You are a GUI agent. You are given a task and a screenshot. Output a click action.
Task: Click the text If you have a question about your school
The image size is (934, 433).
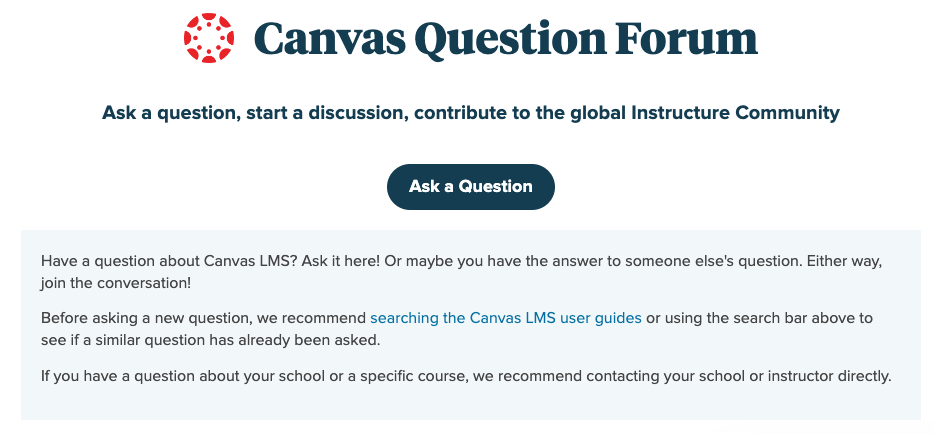click(183, 376)
